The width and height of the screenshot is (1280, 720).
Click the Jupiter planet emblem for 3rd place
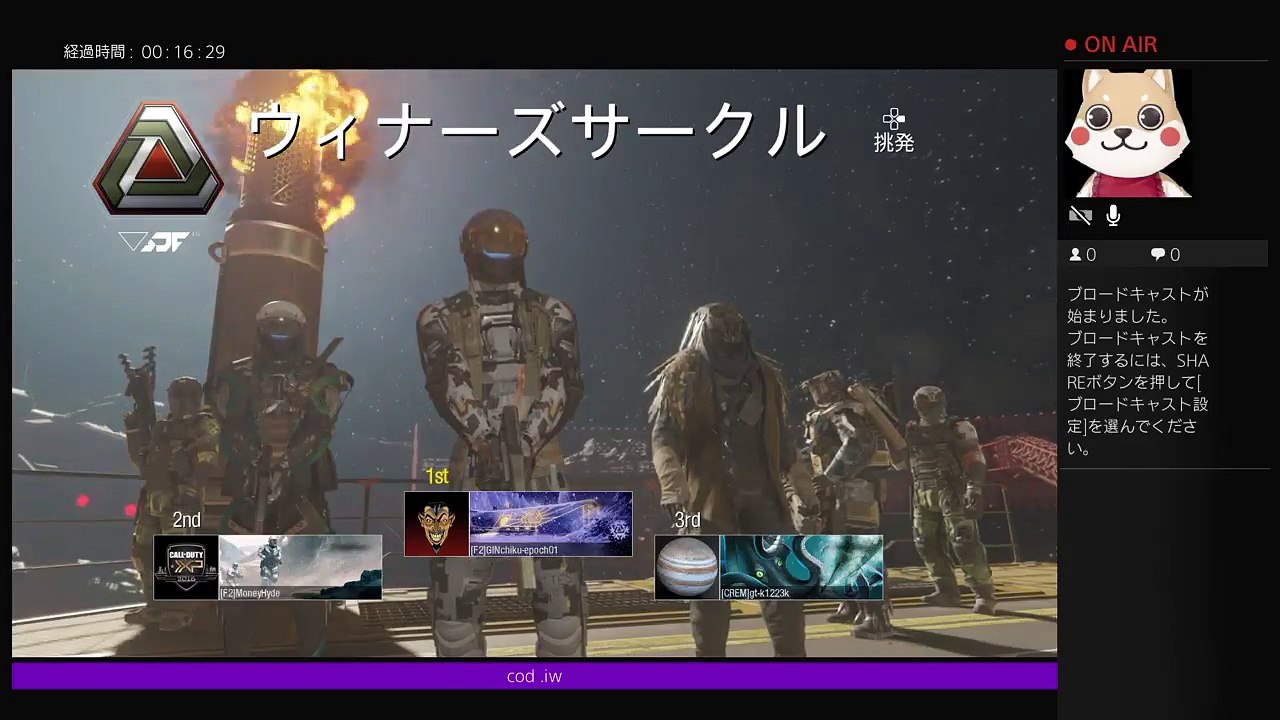[x=687, y=567]
